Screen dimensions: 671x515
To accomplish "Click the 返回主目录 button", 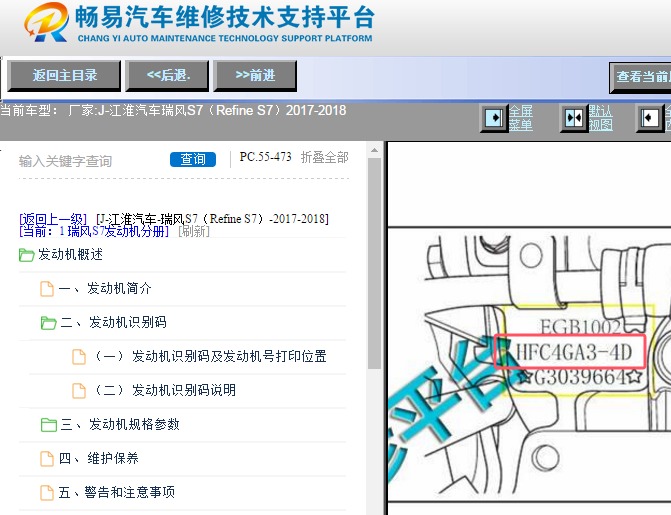I will coord(64,75).
